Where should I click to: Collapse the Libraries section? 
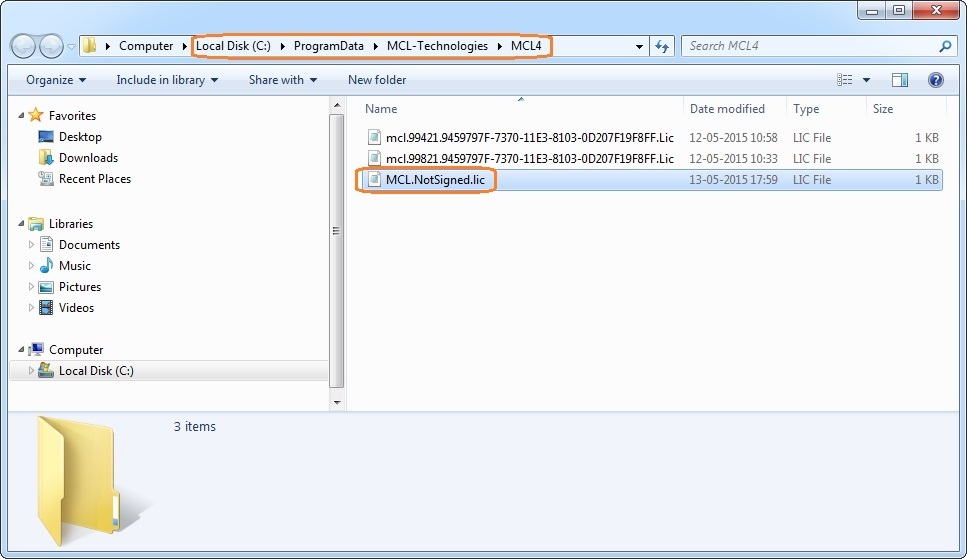(21, 223)
